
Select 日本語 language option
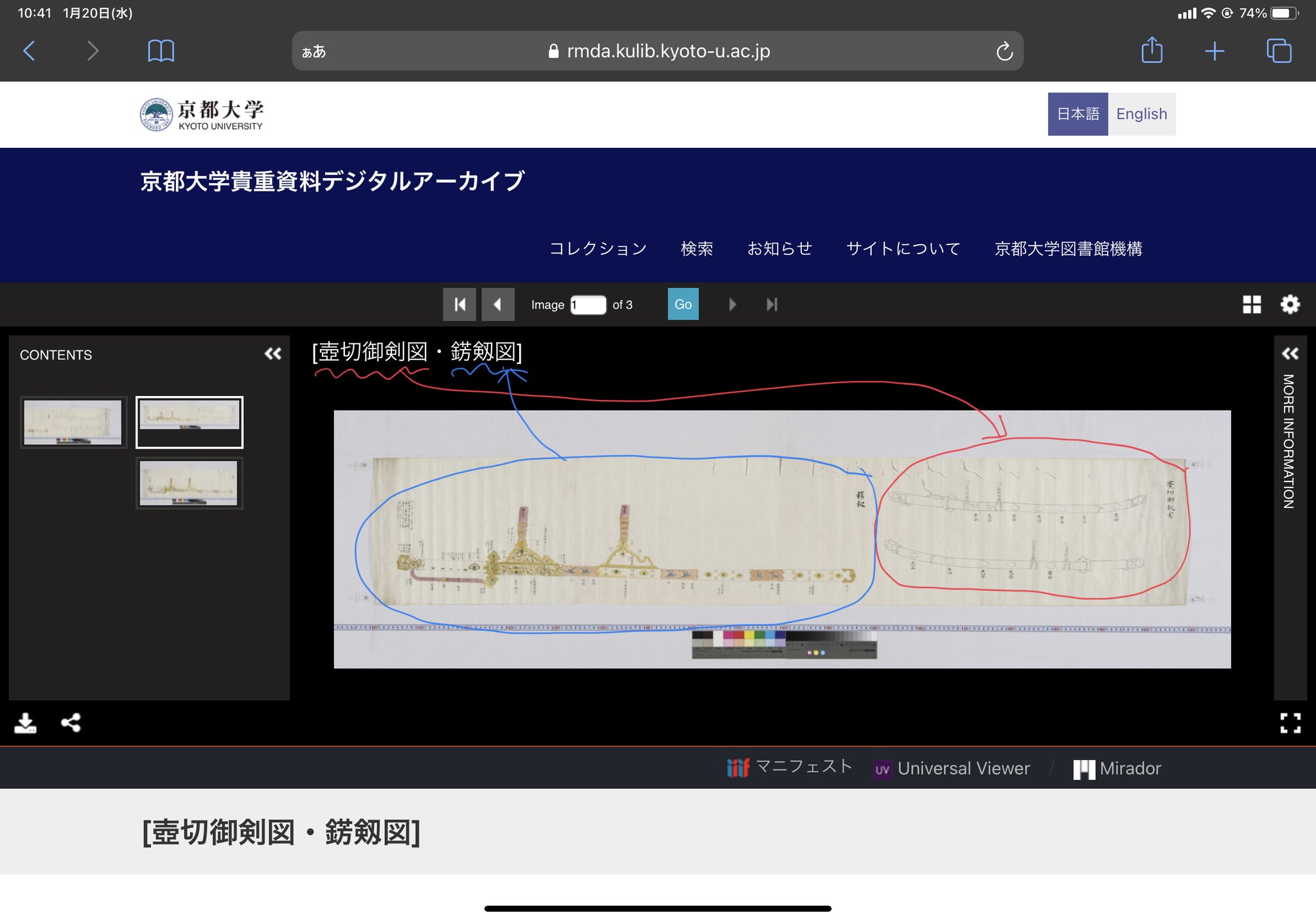tap(1078, 114)
